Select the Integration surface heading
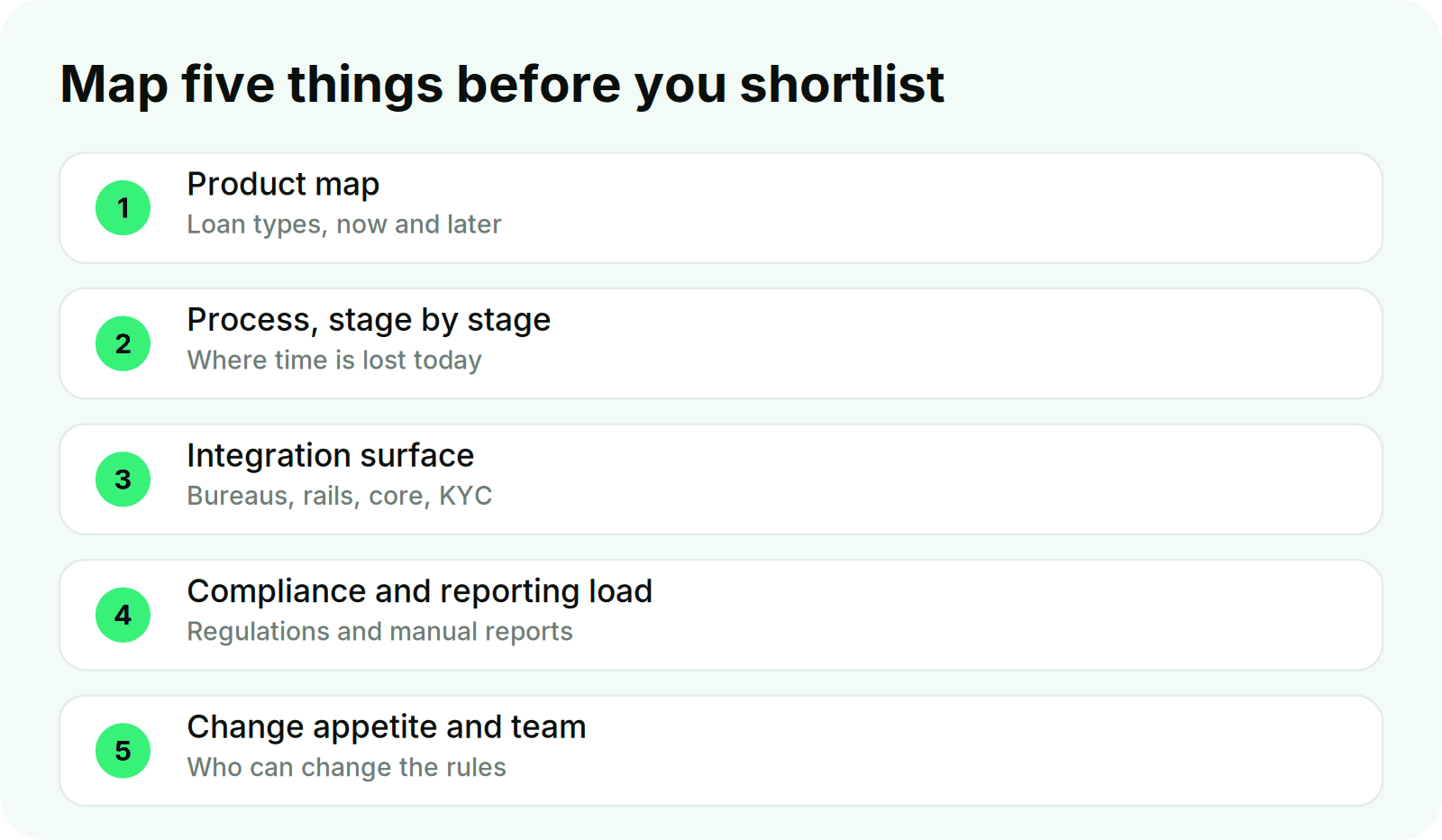1442x840 pixels. pos(330,455)
